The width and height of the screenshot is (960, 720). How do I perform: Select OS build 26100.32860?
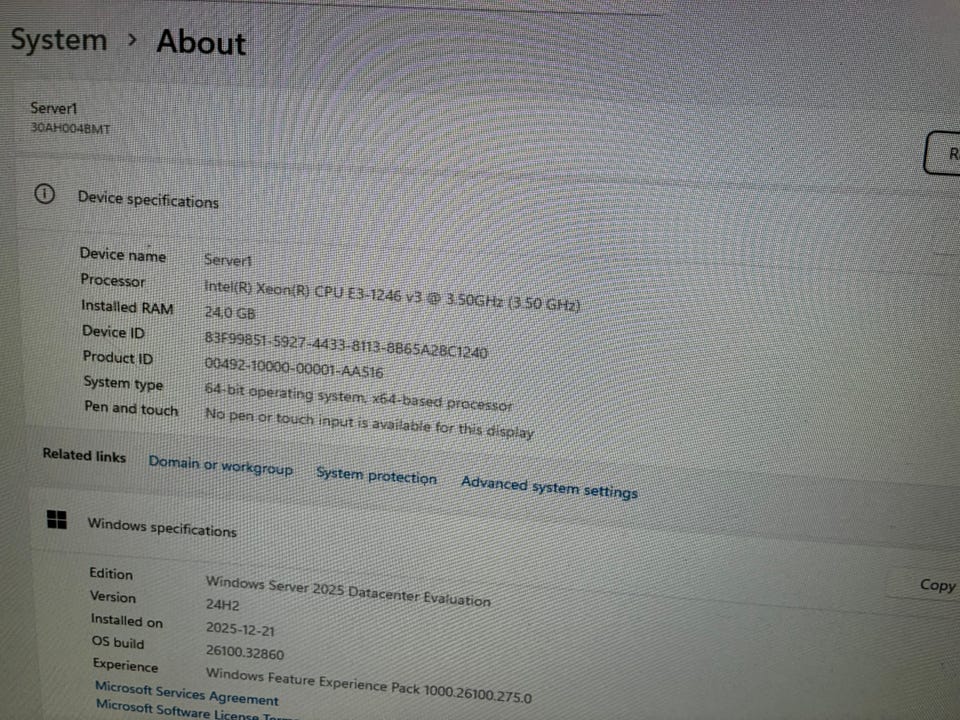pos(245,653)
